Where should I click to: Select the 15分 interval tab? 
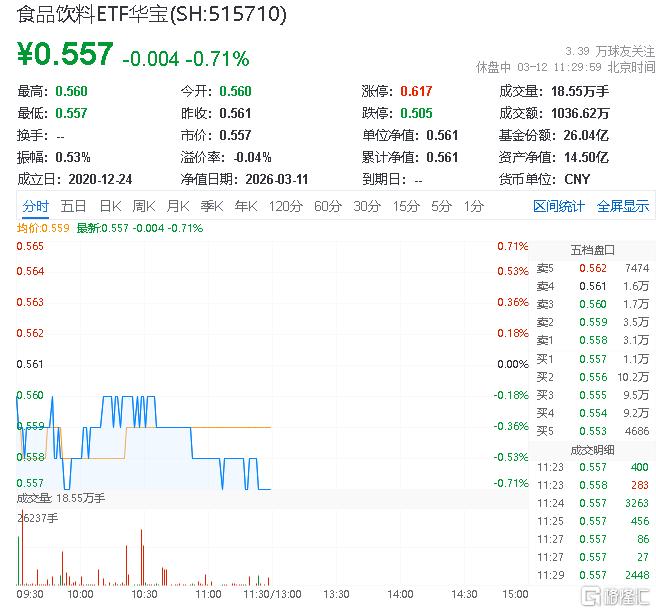click(406, 206)
